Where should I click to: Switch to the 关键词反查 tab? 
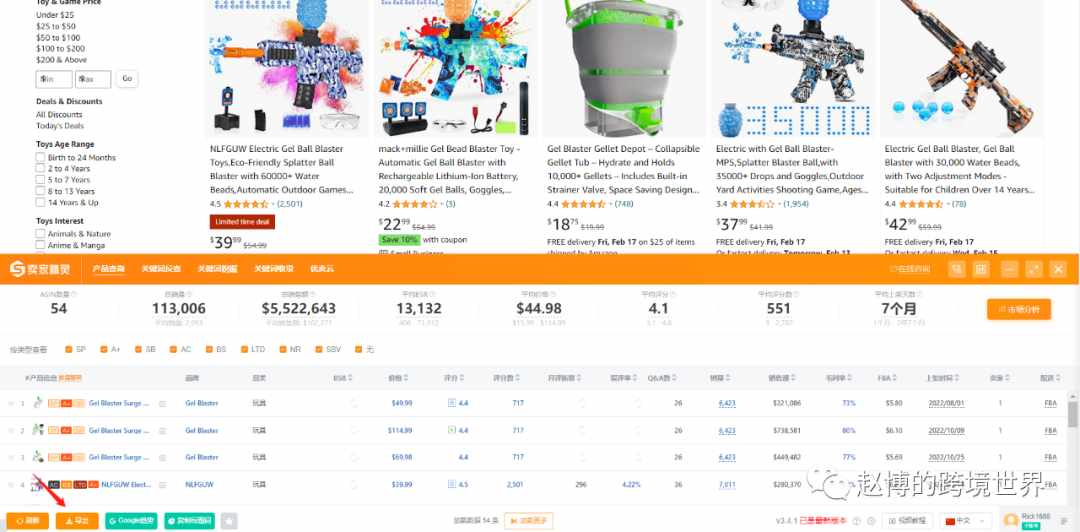[160, 269]
